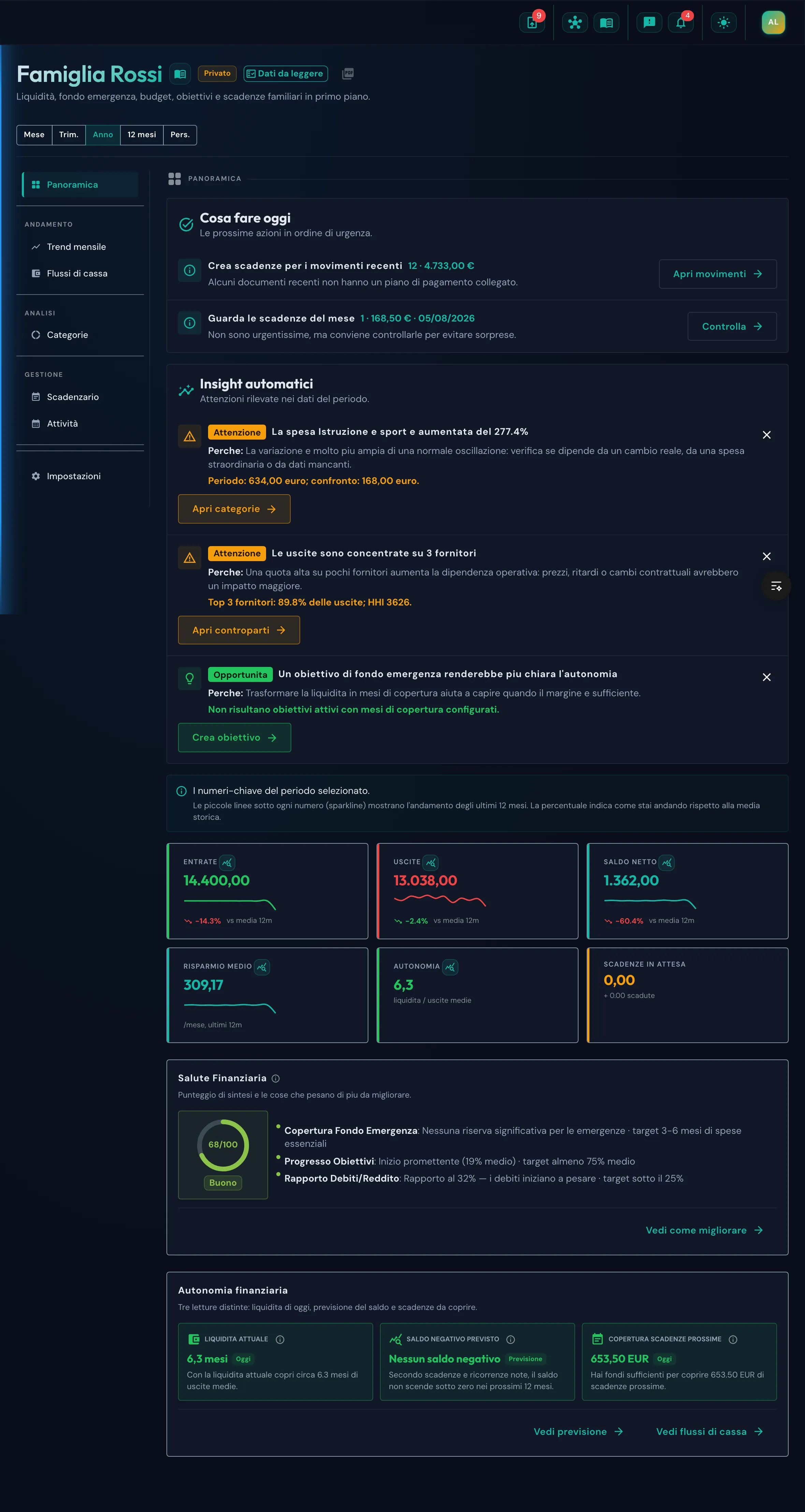Select the Anno period
This screenshot has height=1512, width=805.
[103, 134]
